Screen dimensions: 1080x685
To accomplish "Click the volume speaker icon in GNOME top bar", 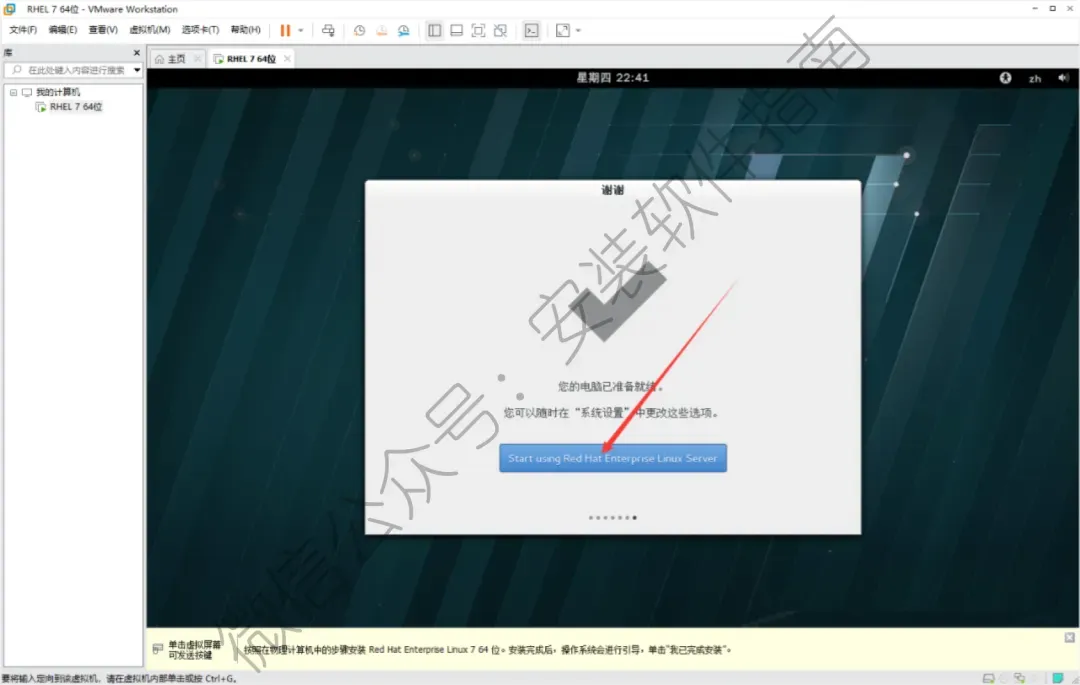I will pyautogui.click(x=1063, y=78).
